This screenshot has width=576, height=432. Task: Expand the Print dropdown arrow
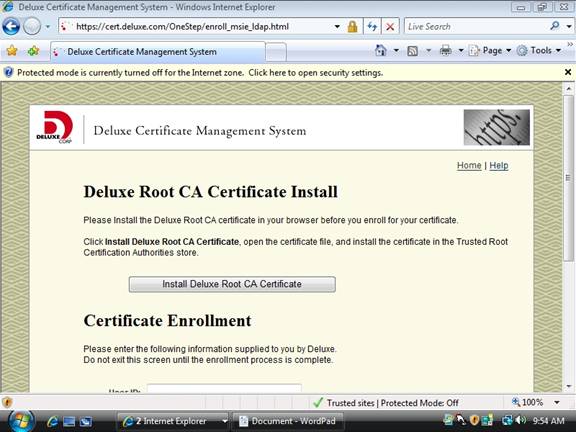click(x=461, y=50)
